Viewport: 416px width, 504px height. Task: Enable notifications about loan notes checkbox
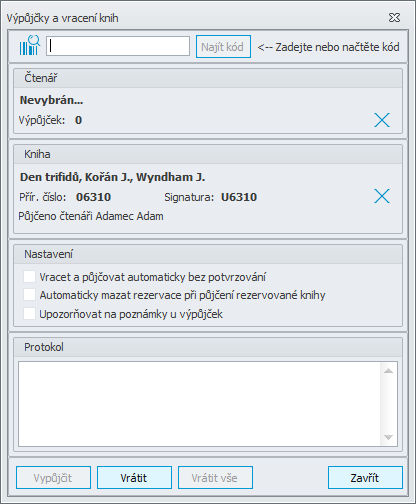click(29, 314)
